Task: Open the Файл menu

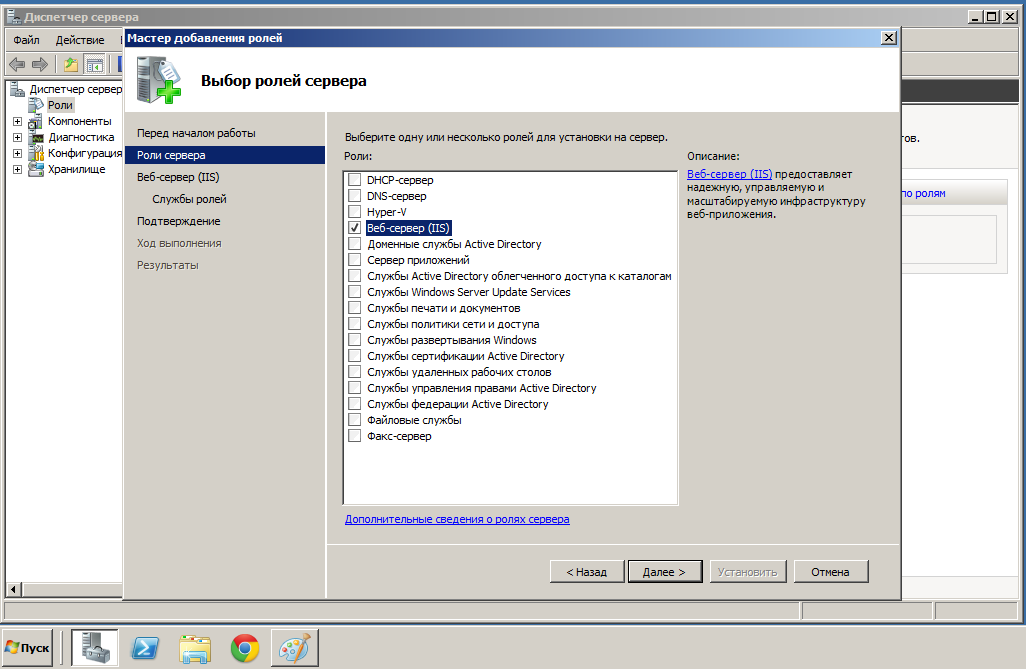Action: tap(27, 40)
